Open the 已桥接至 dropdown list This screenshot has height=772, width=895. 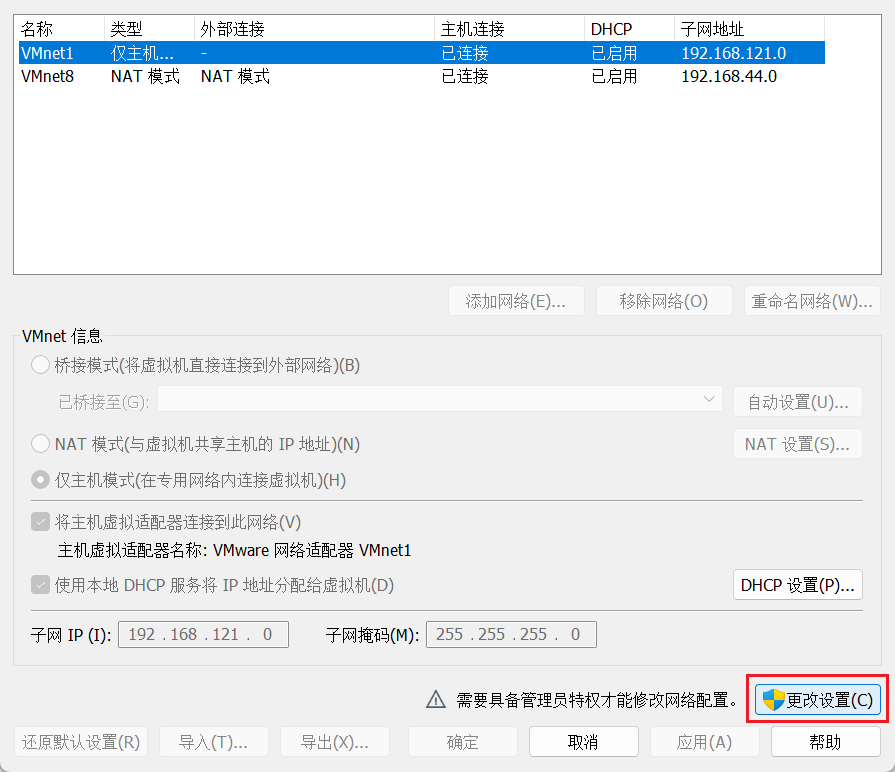(439, 401)
